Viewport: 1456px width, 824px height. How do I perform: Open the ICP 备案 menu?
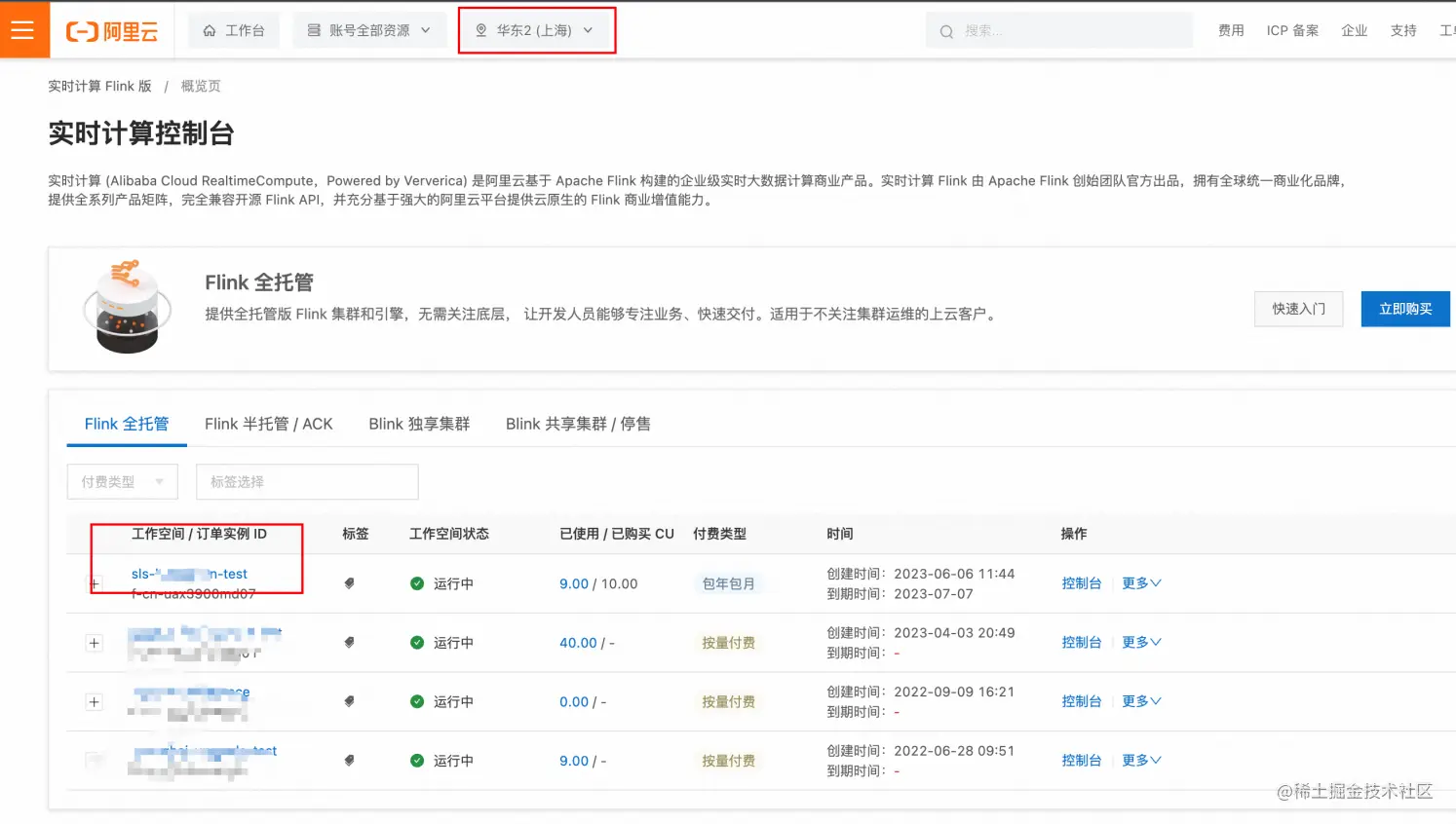(x=1292, y=31)
